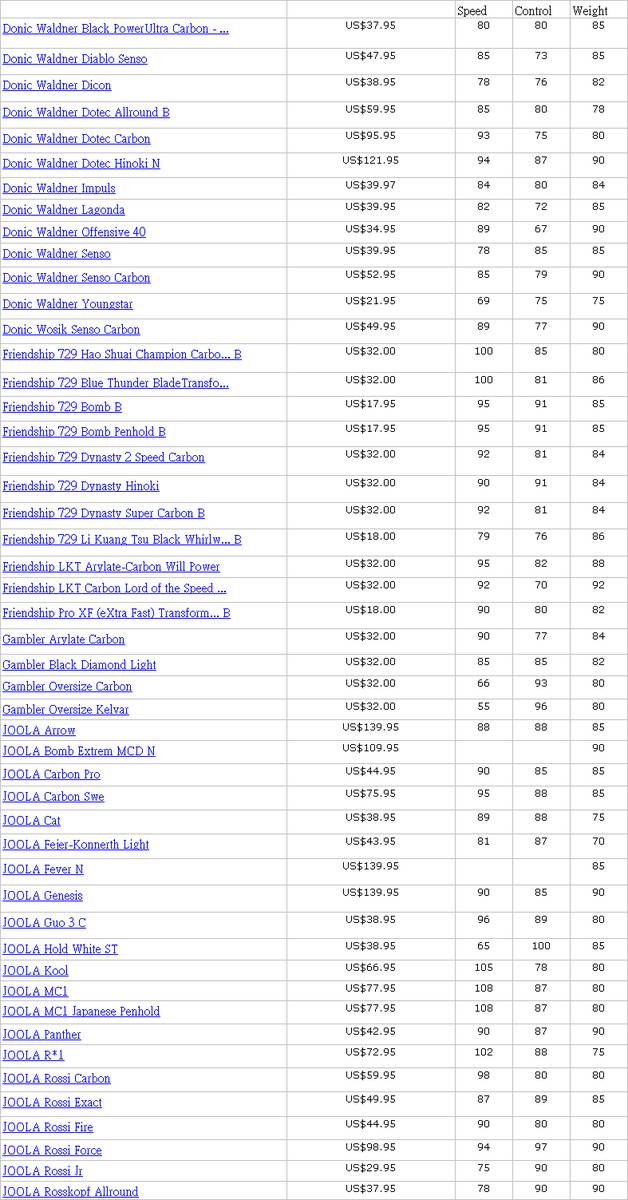Click Friendship LKT Carbon Lord of the Speed
Viewport: 628px width, 1200px height.
point(114,588)
